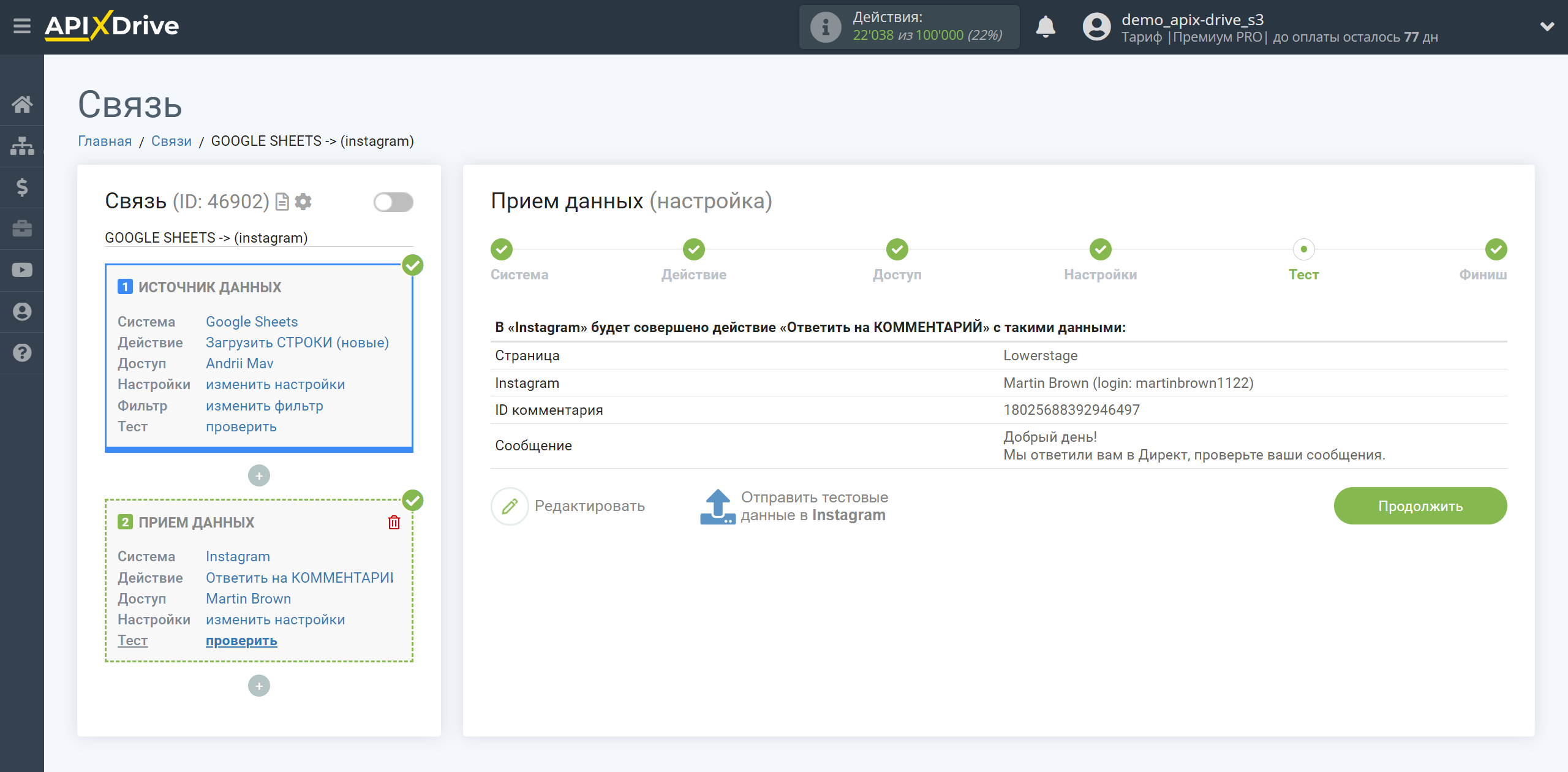Open connection settings gear icon
Screen dimensions: 1568x772
tap(303, 202)
